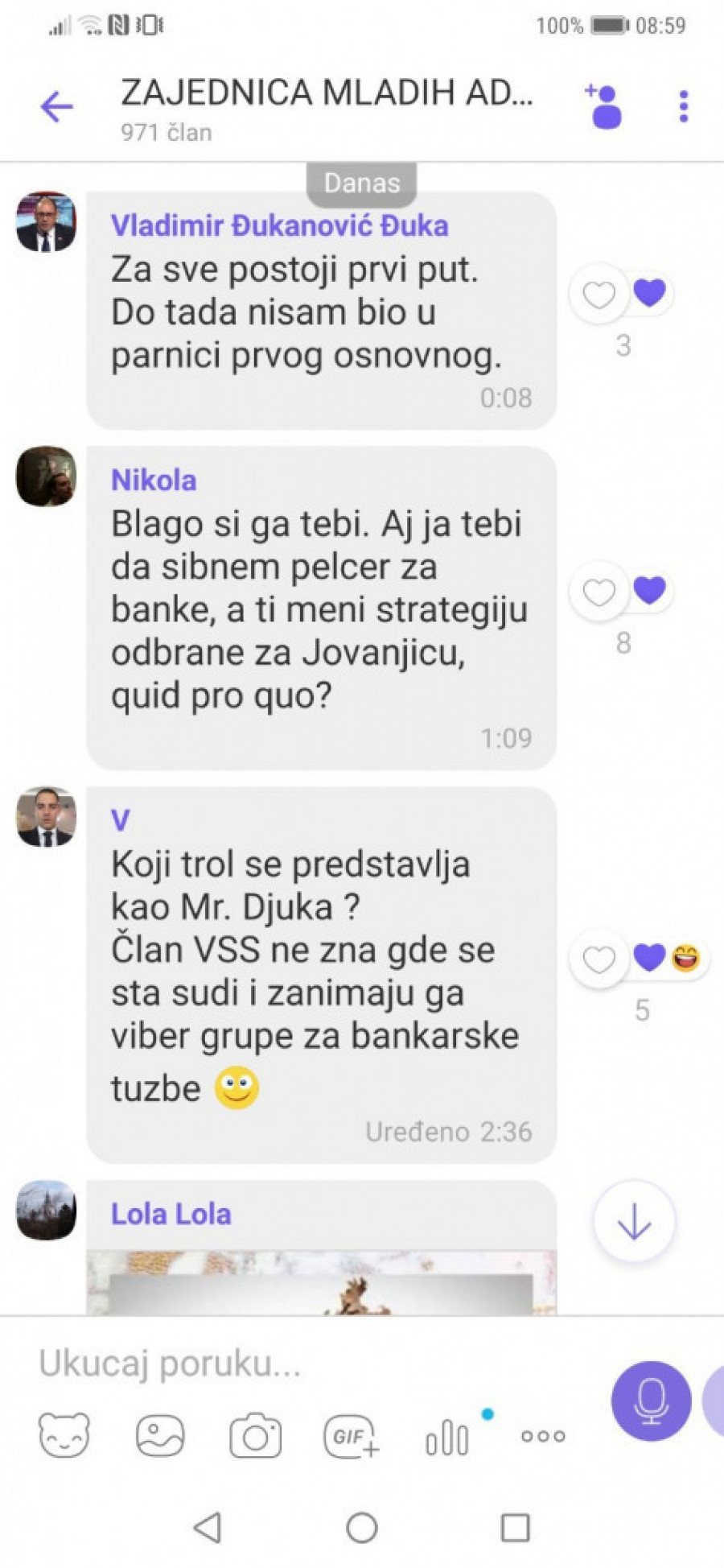Open add member icon in header

(603, 106)
